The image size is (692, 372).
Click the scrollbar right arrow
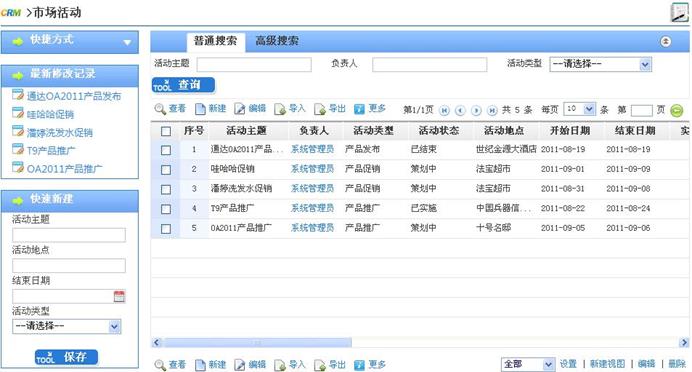click(x=684, y=342)
